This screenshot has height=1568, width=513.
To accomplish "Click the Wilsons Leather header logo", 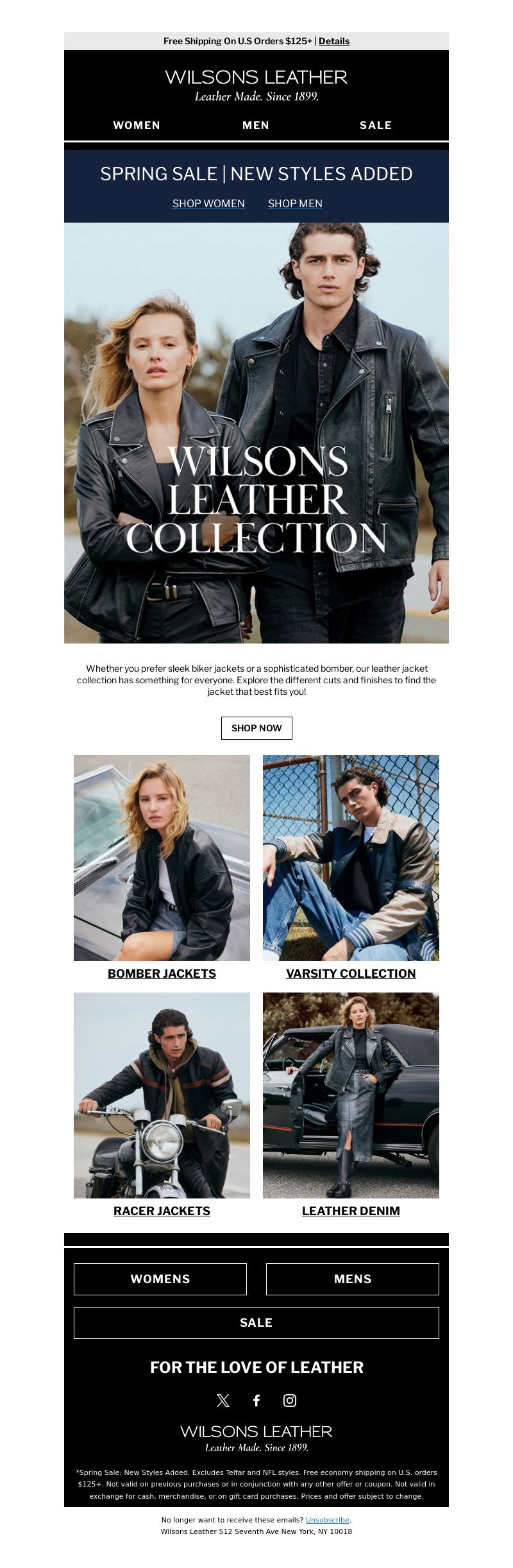I will 256,85.
